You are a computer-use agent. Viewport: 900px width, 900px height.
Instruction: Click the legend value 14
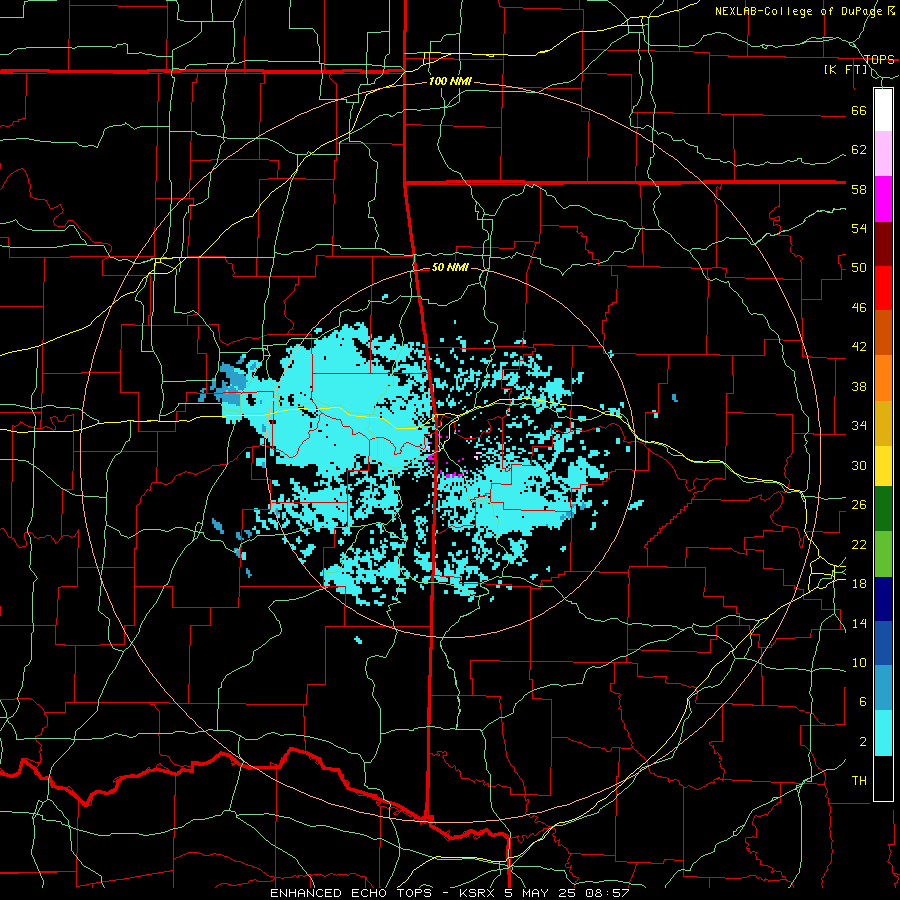click(859, 623)
